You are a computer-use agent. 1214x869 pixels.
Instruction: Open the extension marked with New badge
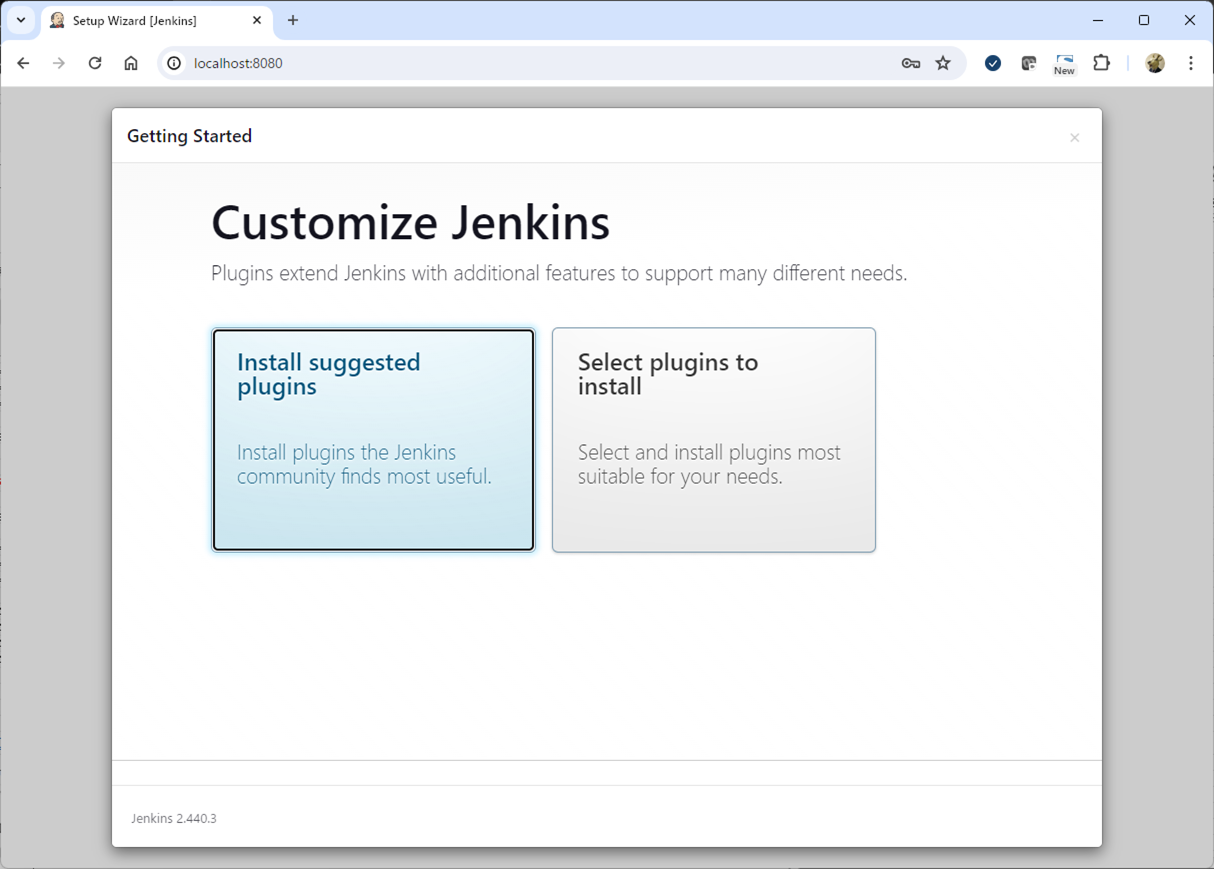click(1064, 62)
